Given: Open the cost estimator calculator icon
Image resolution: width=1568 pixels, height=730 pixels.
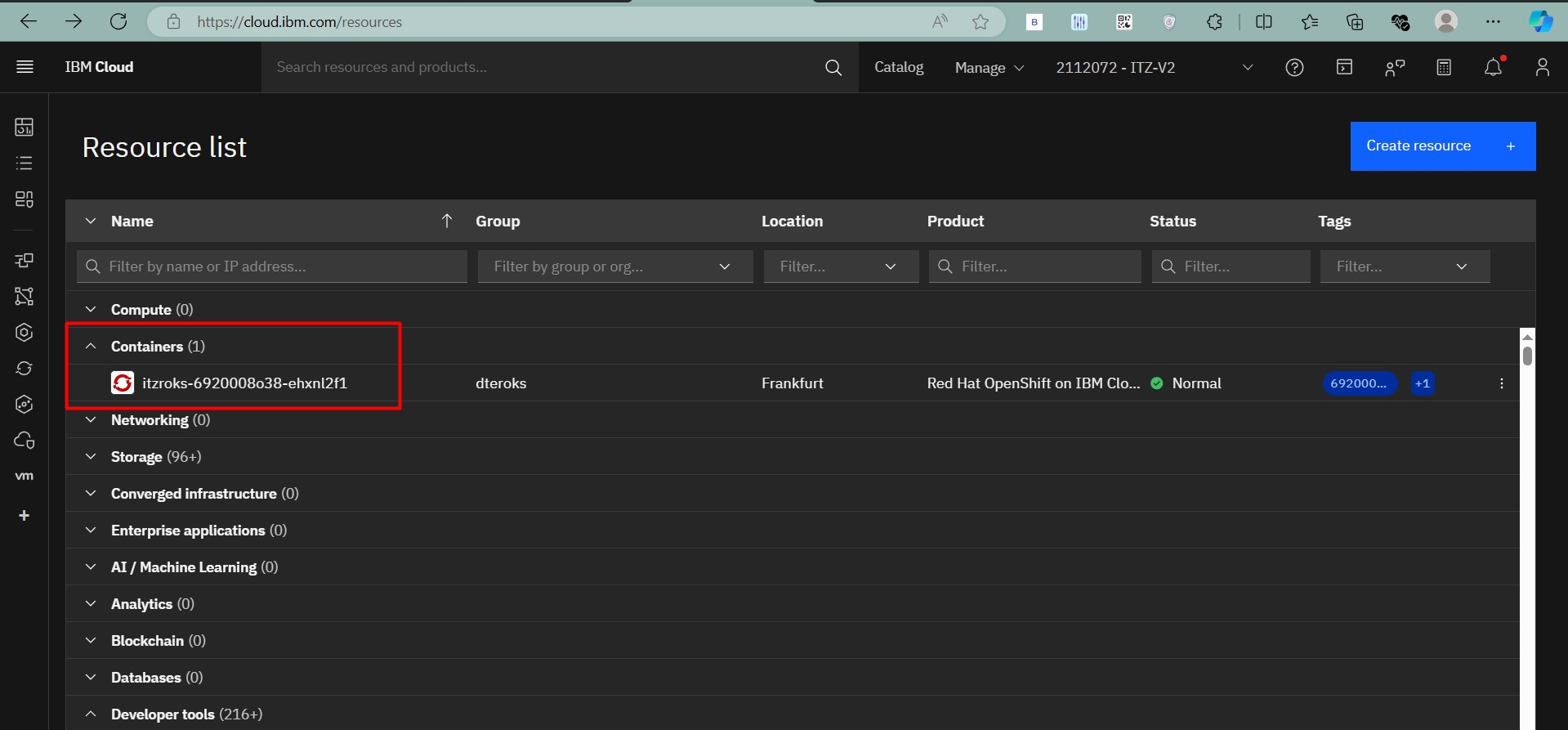Looking at the screenshot, I should click(x=1444, y=68).
